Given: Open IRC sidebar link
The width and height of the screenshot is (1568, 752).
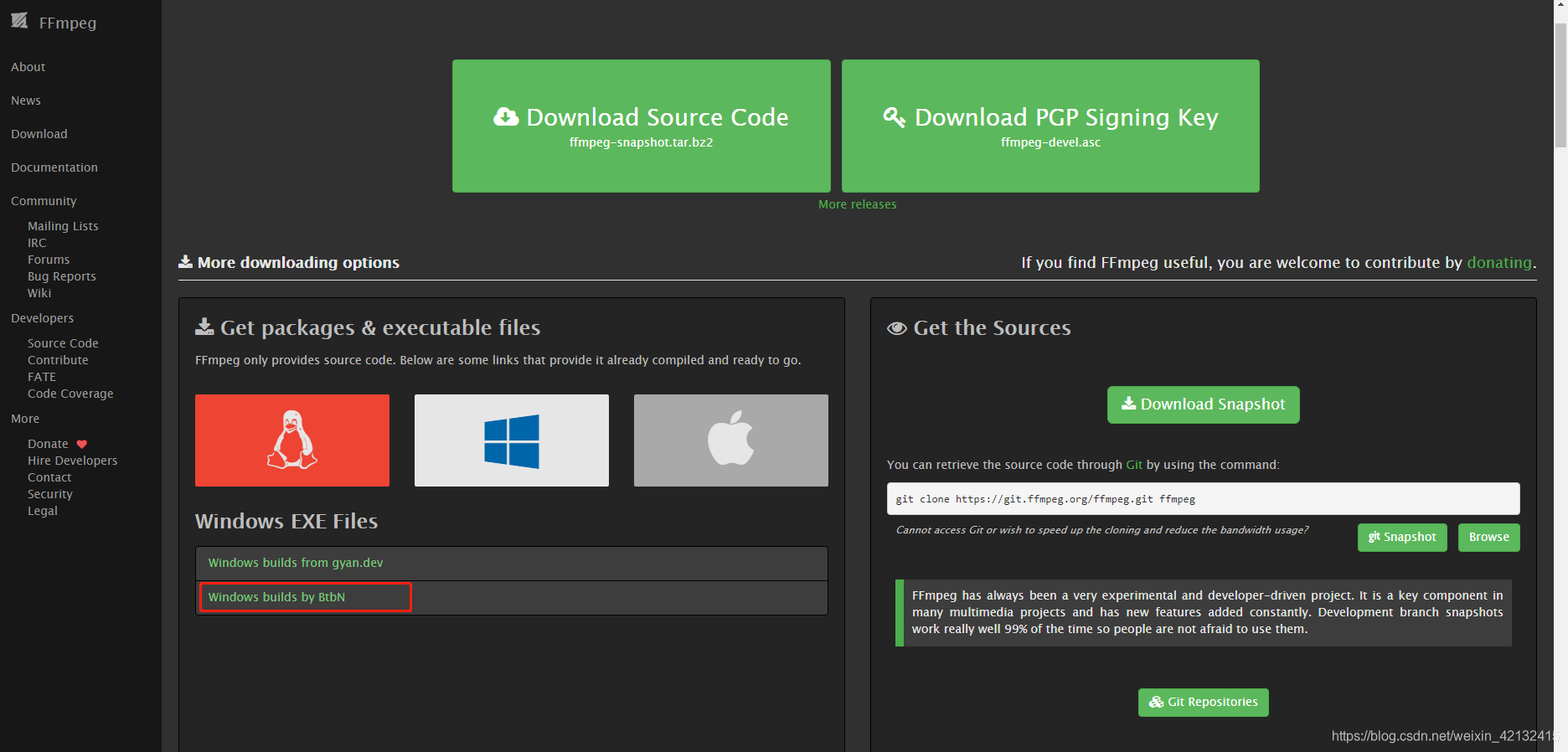Looking at the screenshot, I should [37, 243].
